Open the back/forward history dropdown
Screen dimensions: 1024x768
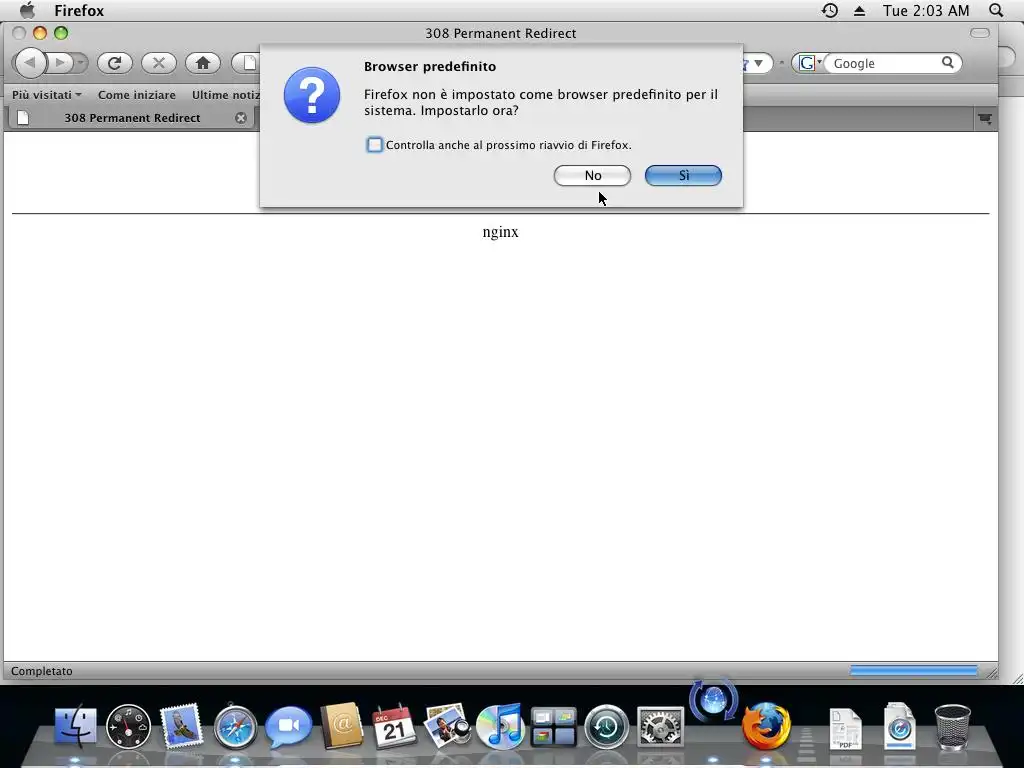80,63
